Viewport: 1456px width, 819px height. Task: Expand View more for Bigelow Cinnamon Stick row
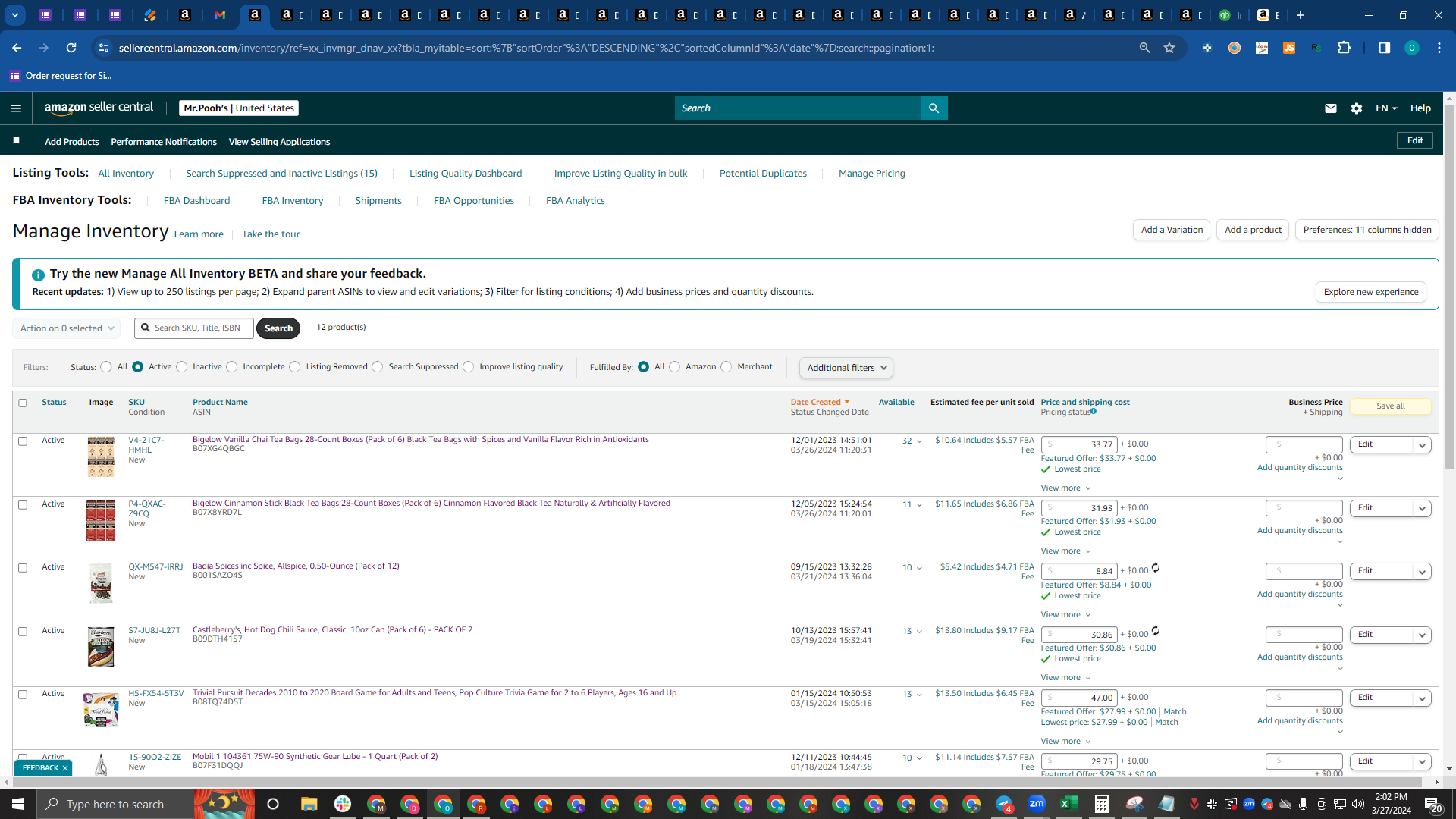(1065, 551)
